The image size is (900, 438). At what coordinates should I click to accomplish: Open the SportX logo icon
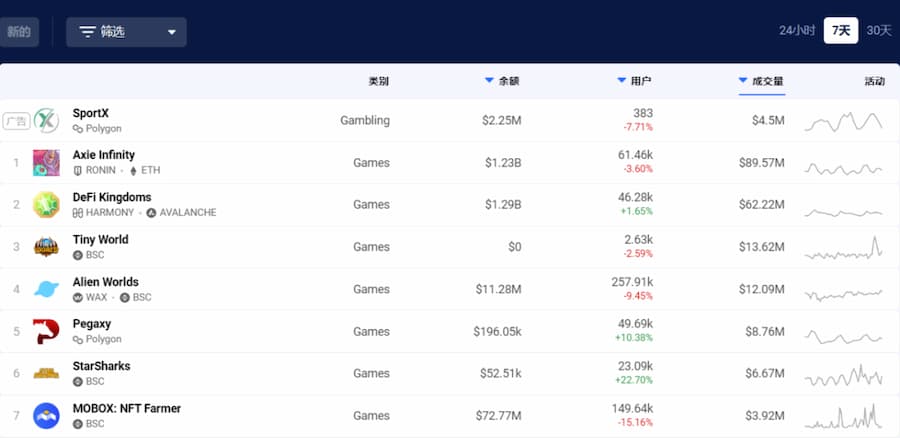(46, 121)
